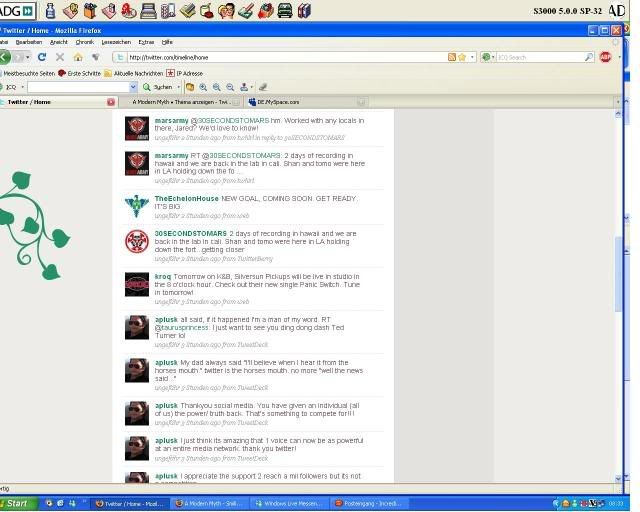The image size is (640, 512).
Task: Click the Windows Start button
Action: (17, 504)
